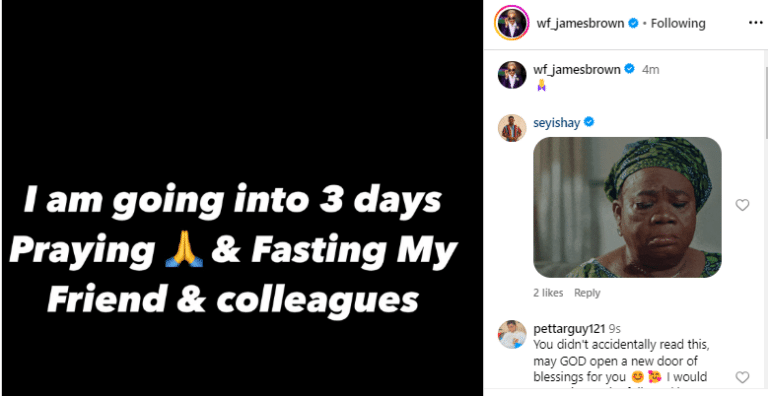768x396 pixels.
Task: Click the verified badge next to header username
Action: pos(633,23)
